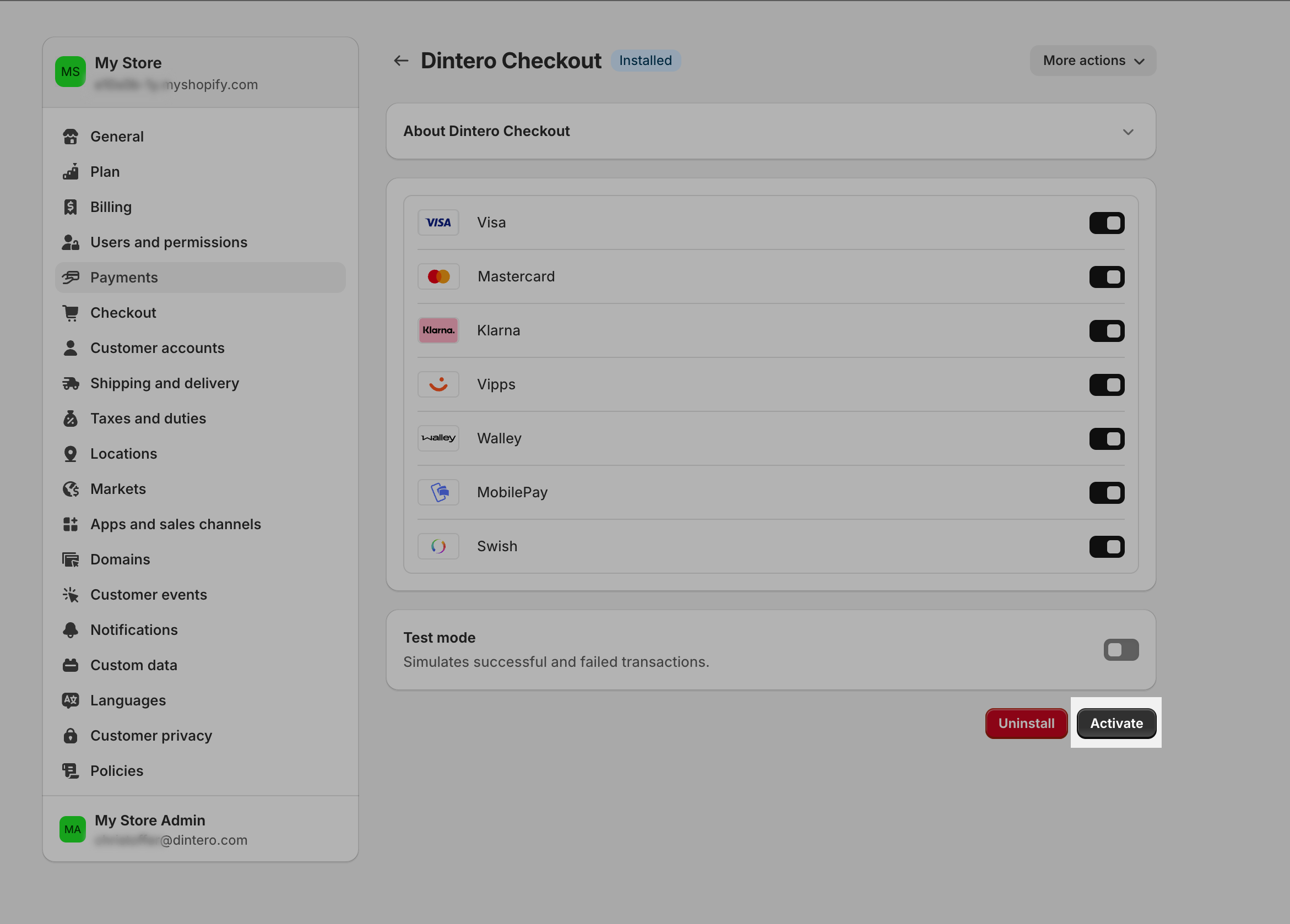The image size is (1290, 924).
Task: Disable the Mastercard payment toggle
Action: (x=1107, y=277)
